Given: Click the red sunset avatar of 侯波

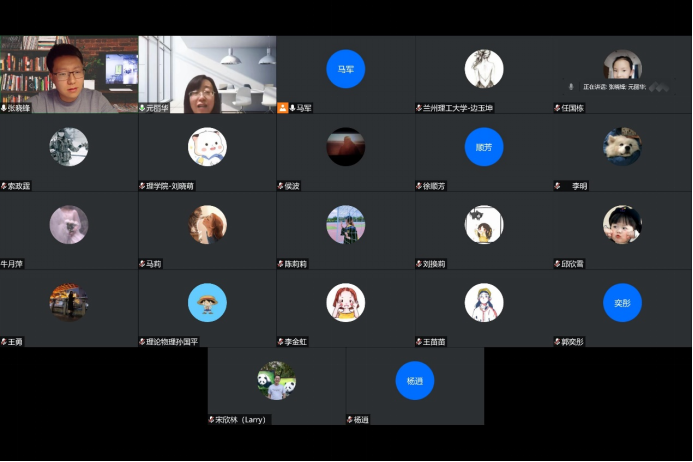Looking at the screenshot, I should click(346, 147).
